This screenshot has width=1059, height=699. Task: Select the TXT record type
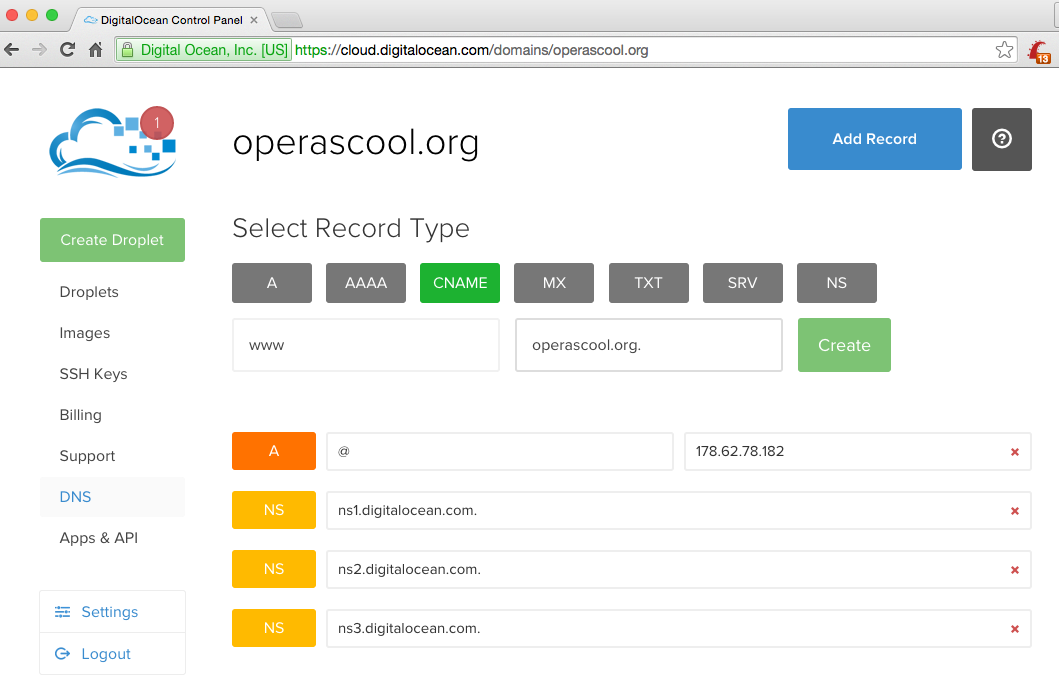[648, 283]
